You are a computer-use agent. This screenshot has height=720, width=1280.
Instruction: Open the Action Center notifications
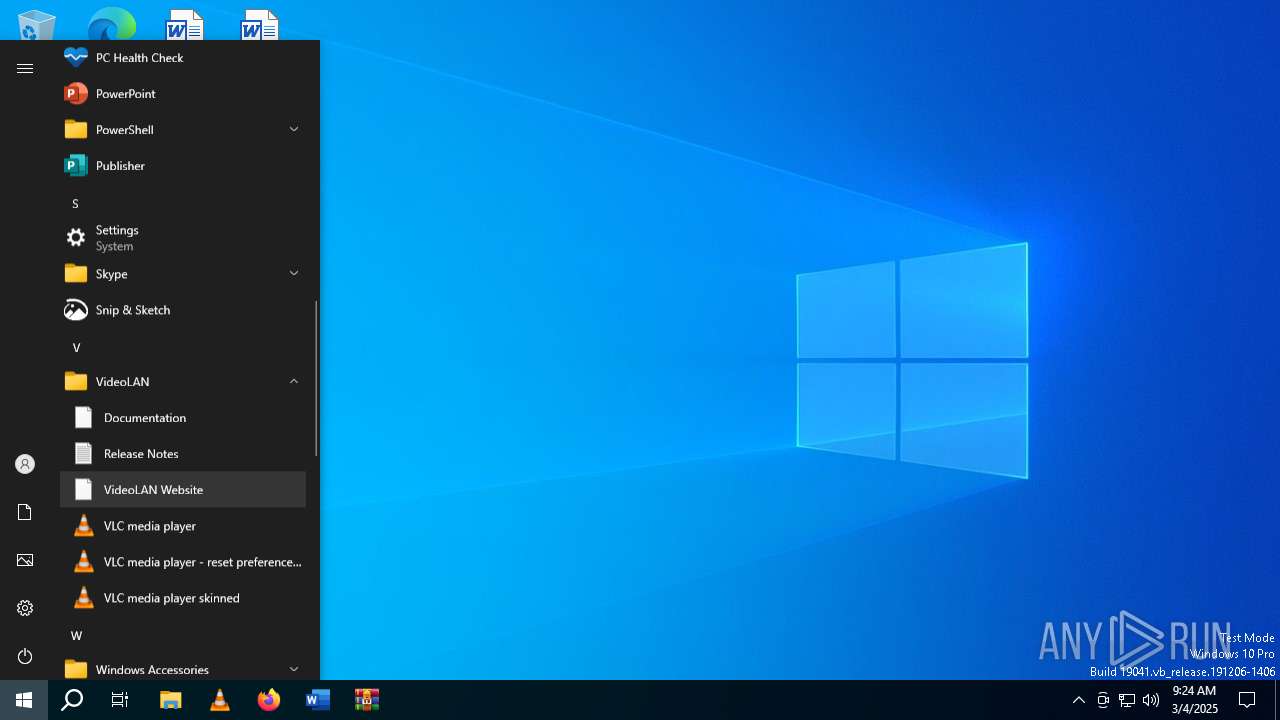tap(1247, 700)
